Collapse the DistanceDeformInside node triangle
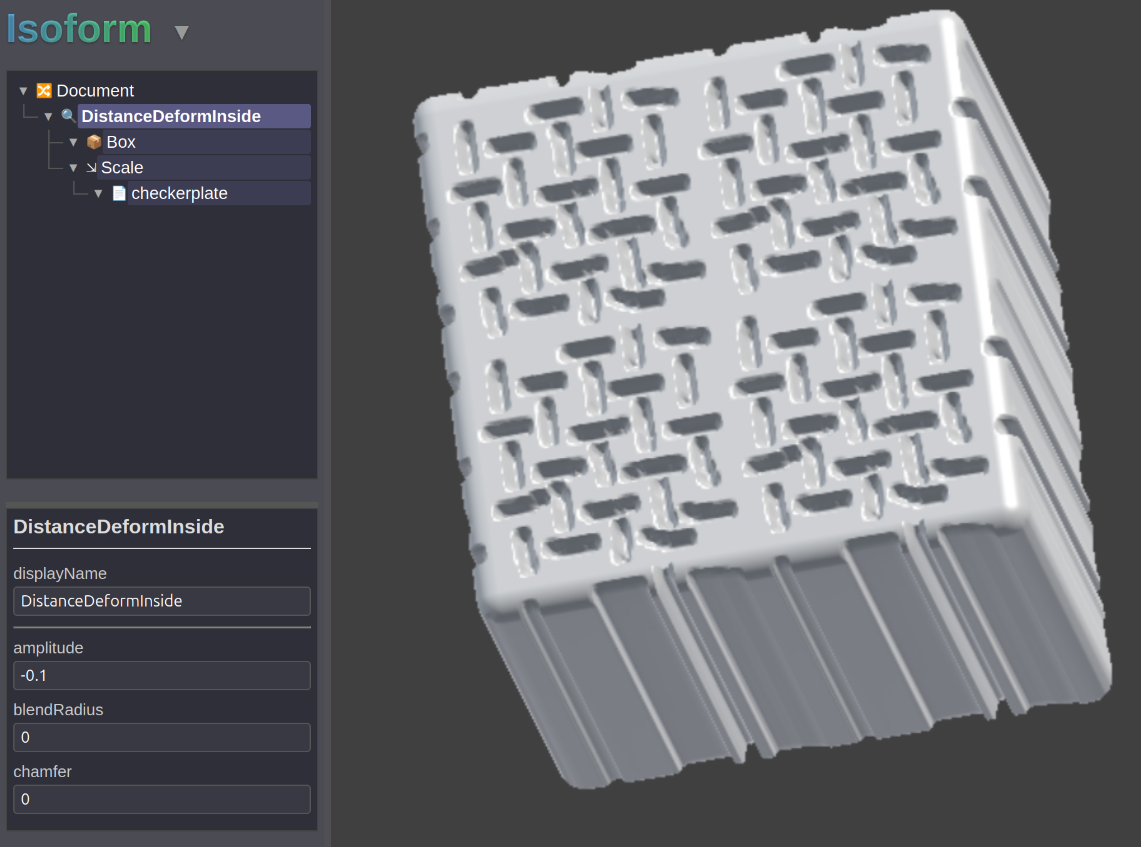 48,117
